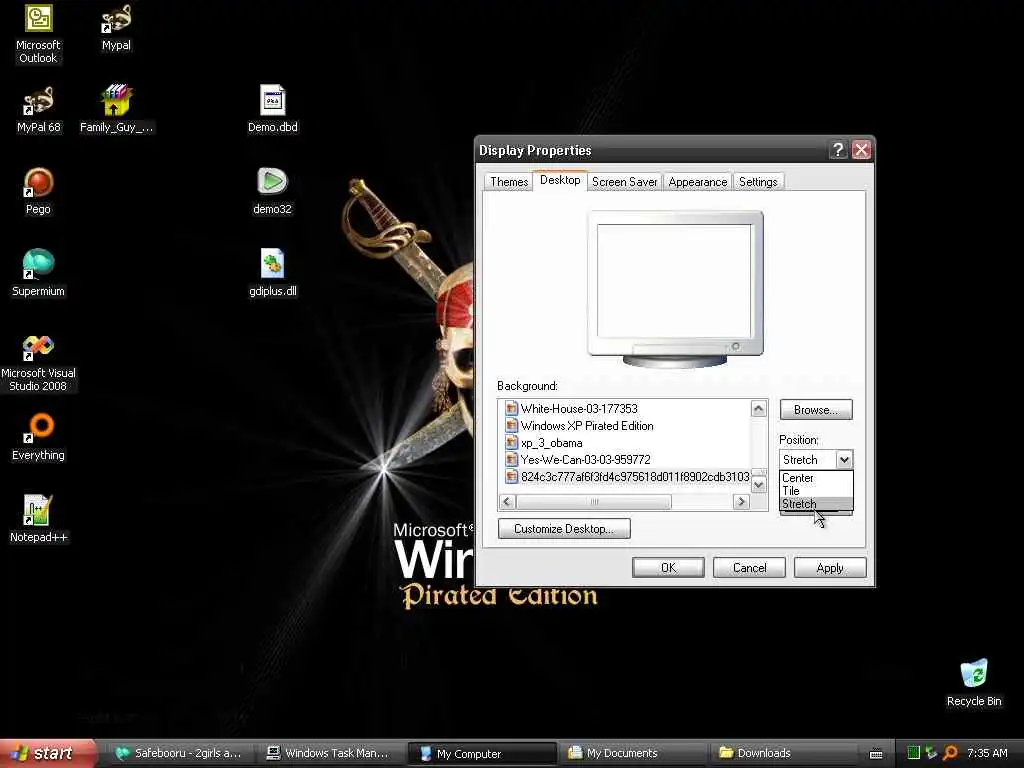Image resolution: width=1024 pixels, height=768 pixels.
Task: Click the green CPU monitor tray icon
Action: coord(914,753)
